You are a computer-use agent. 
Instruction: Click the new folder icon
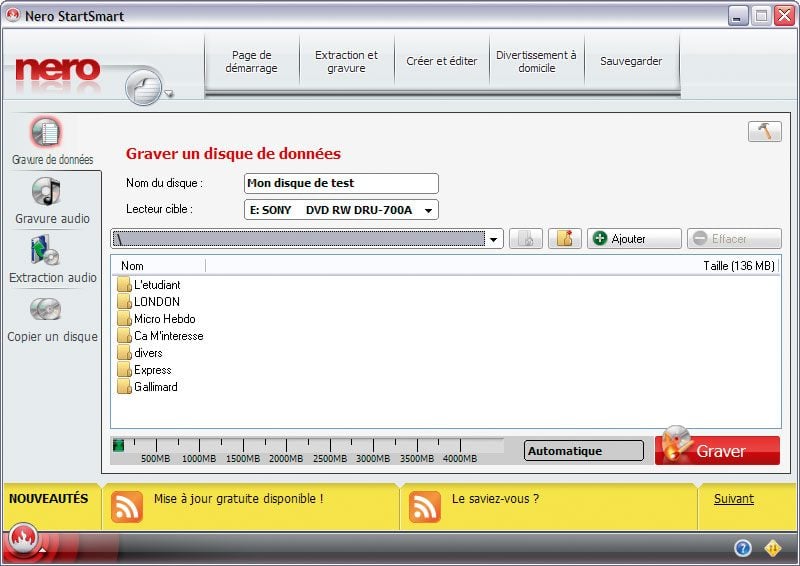564,239
